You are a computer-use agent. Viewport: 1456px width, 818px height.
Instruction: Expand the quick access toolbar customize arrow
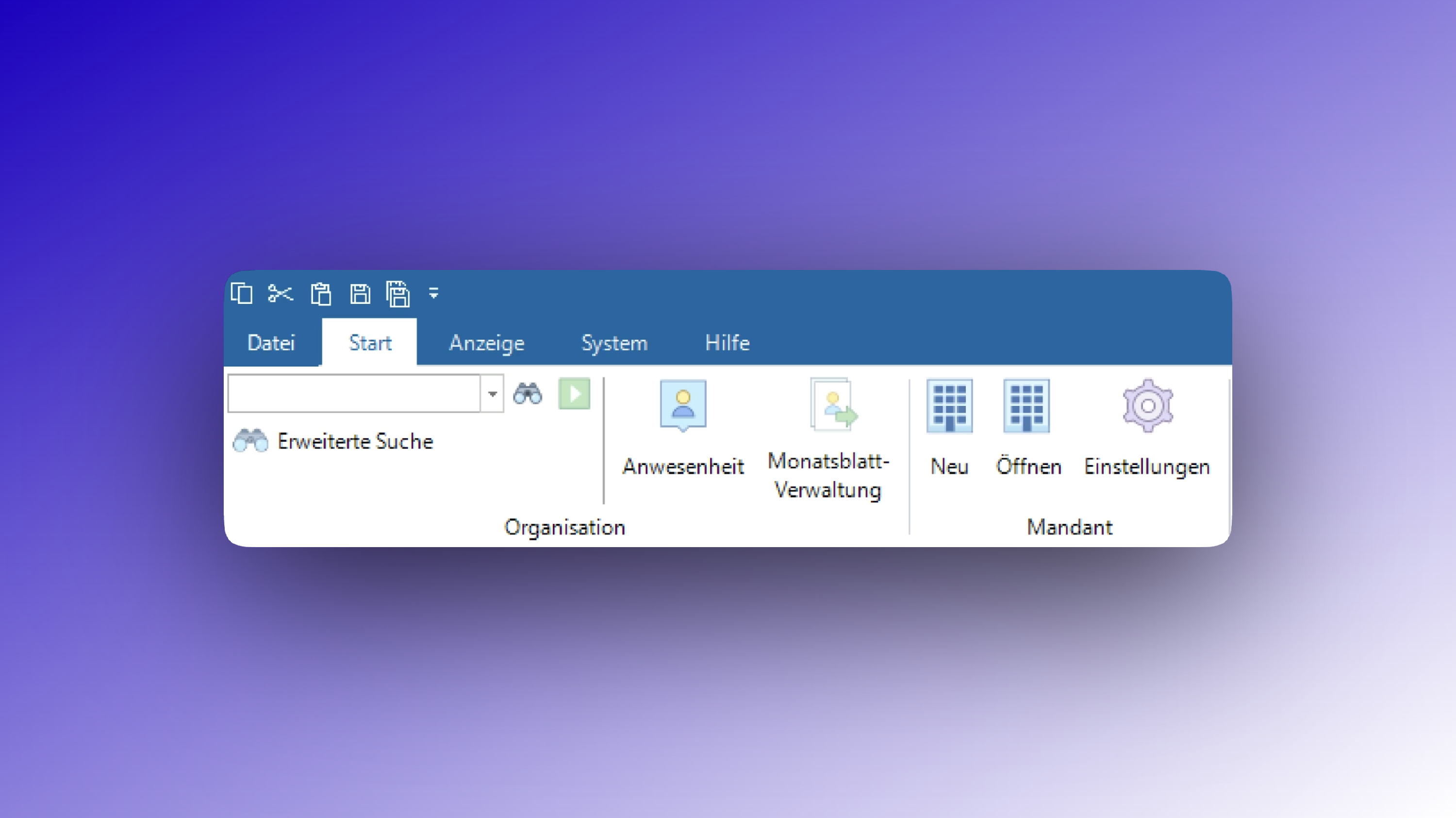(433, 293)
